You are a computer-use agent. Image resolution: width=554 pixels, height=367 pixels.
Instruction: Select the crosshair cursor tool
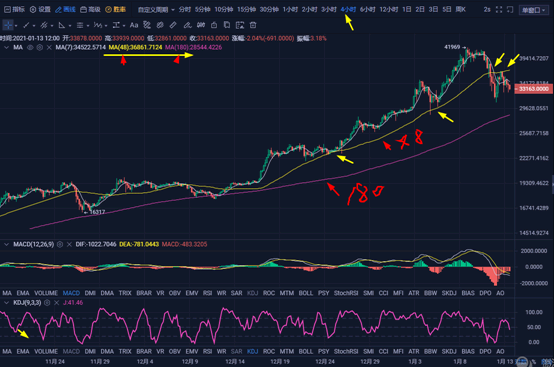click(8, 25)
